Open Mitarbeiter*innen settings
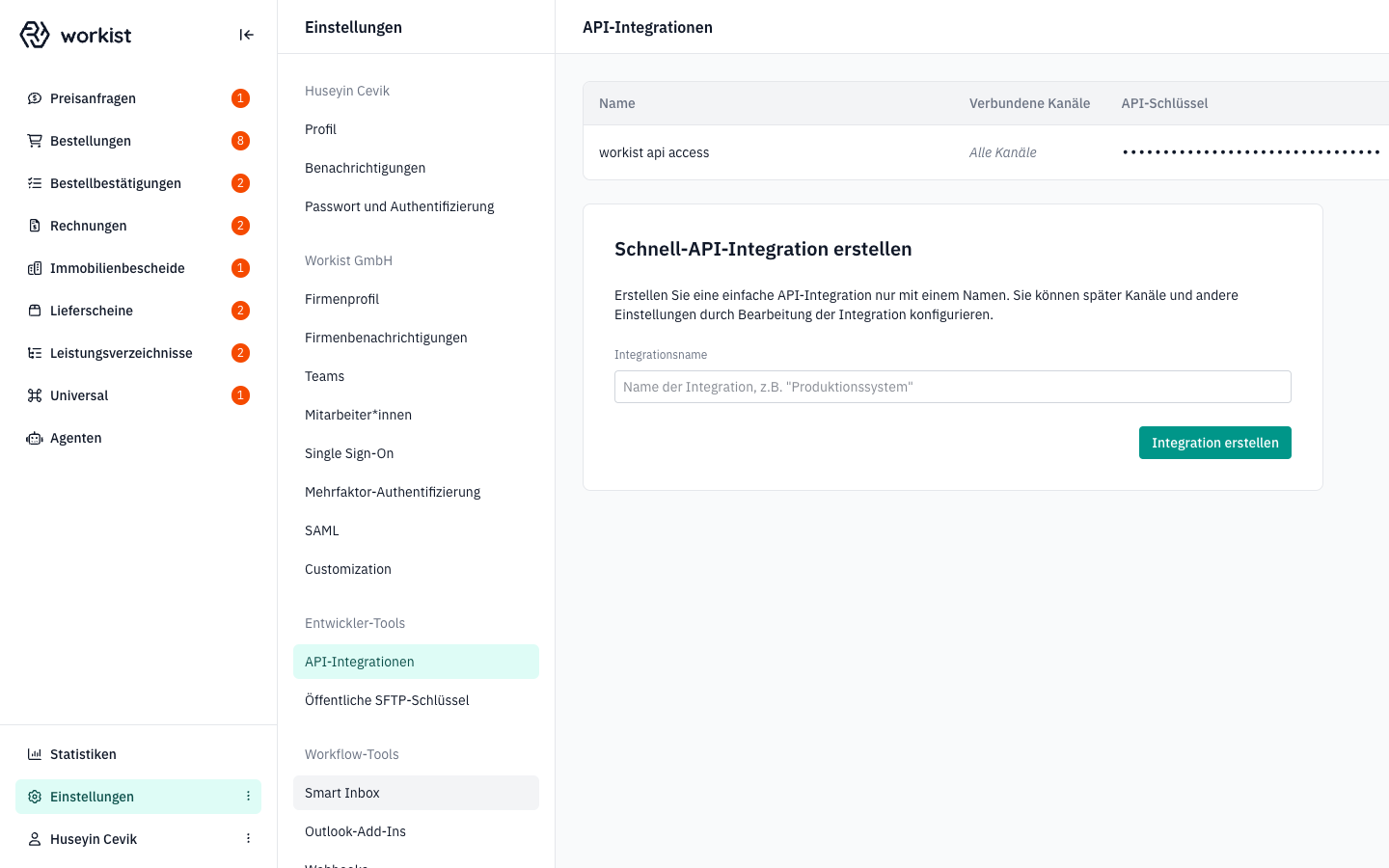Image resolution: width=1389 pixels, height=868 pixels. pyautogui.click(x=416, y=415)
